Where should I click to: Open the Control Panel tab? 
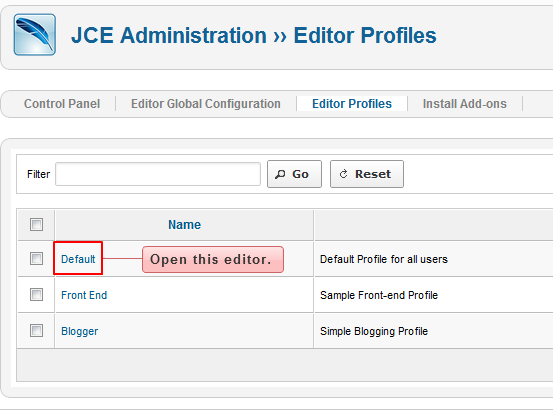click(62, 104)
